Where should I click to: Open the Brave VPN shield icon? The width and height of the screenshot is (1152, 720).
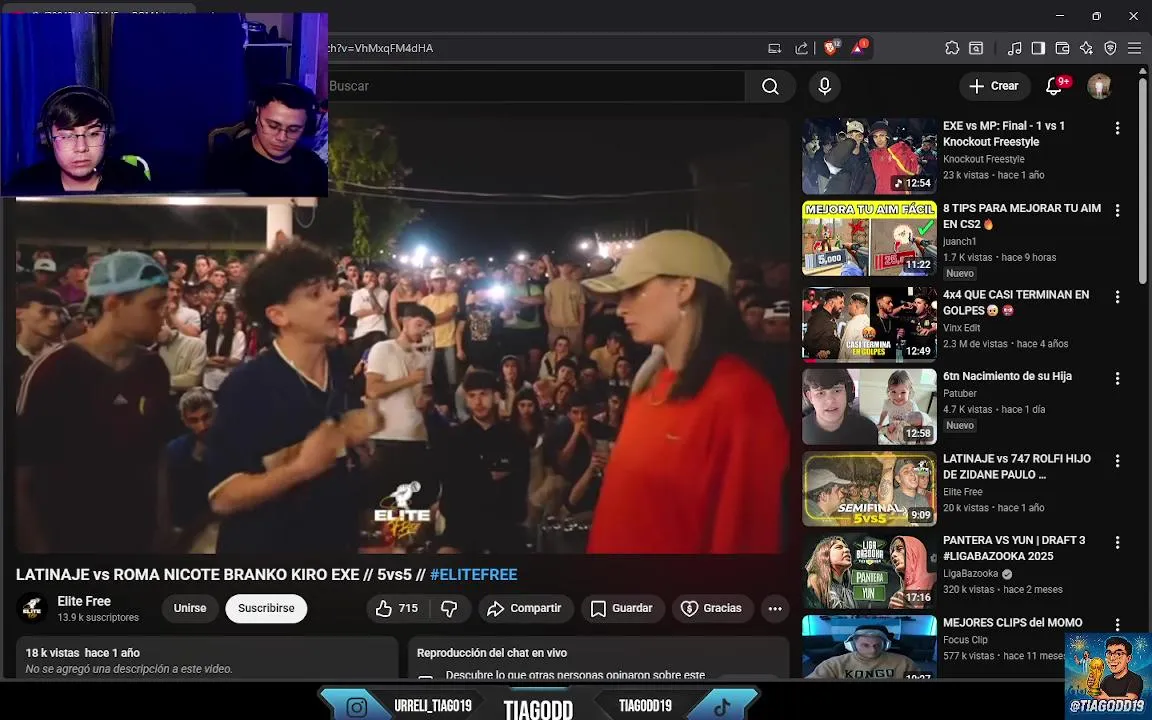[x=1111, y=48]
